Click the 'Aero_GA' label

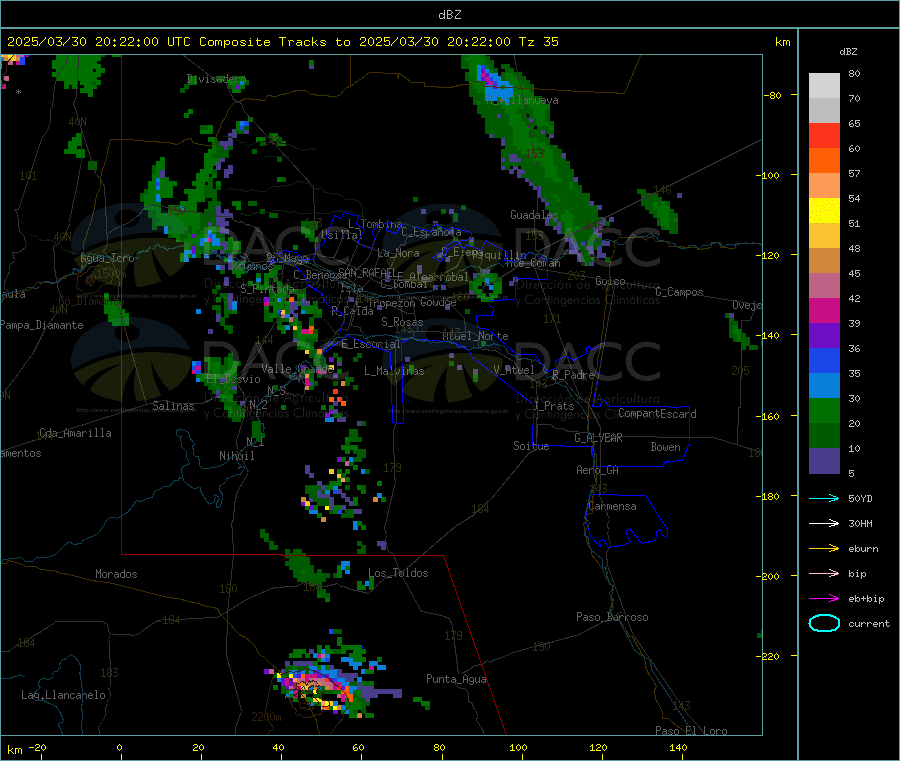click(597, 470)
